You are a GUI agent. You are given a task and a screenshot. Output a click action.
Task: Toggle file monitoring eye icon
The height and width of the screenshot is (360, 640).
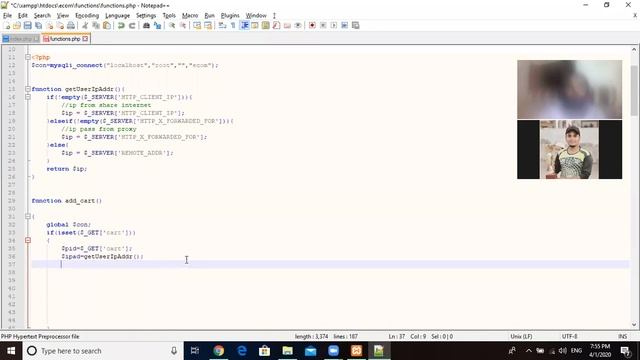(298, 25)
